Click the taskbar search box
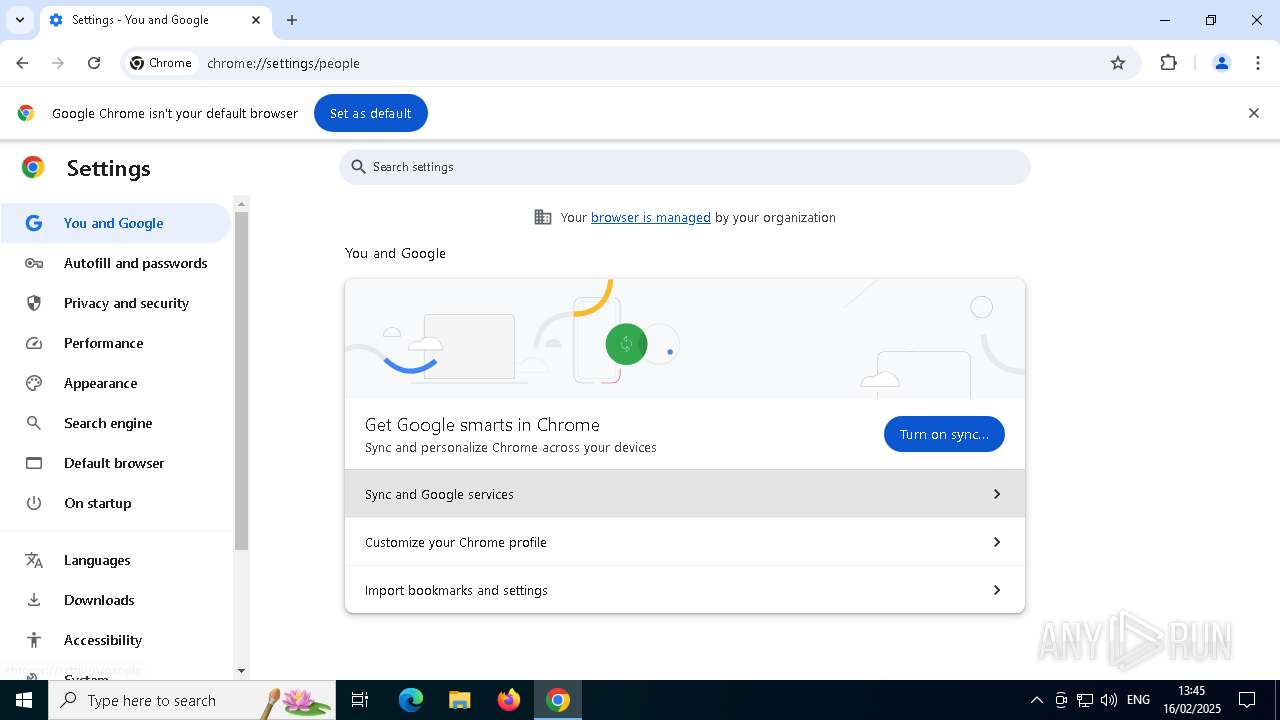This screenshot has width=1280, height=720. pos(191,700)
